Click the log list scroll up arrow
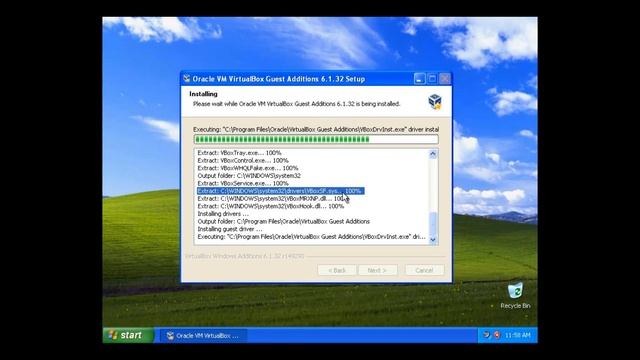 click(433, 154)
